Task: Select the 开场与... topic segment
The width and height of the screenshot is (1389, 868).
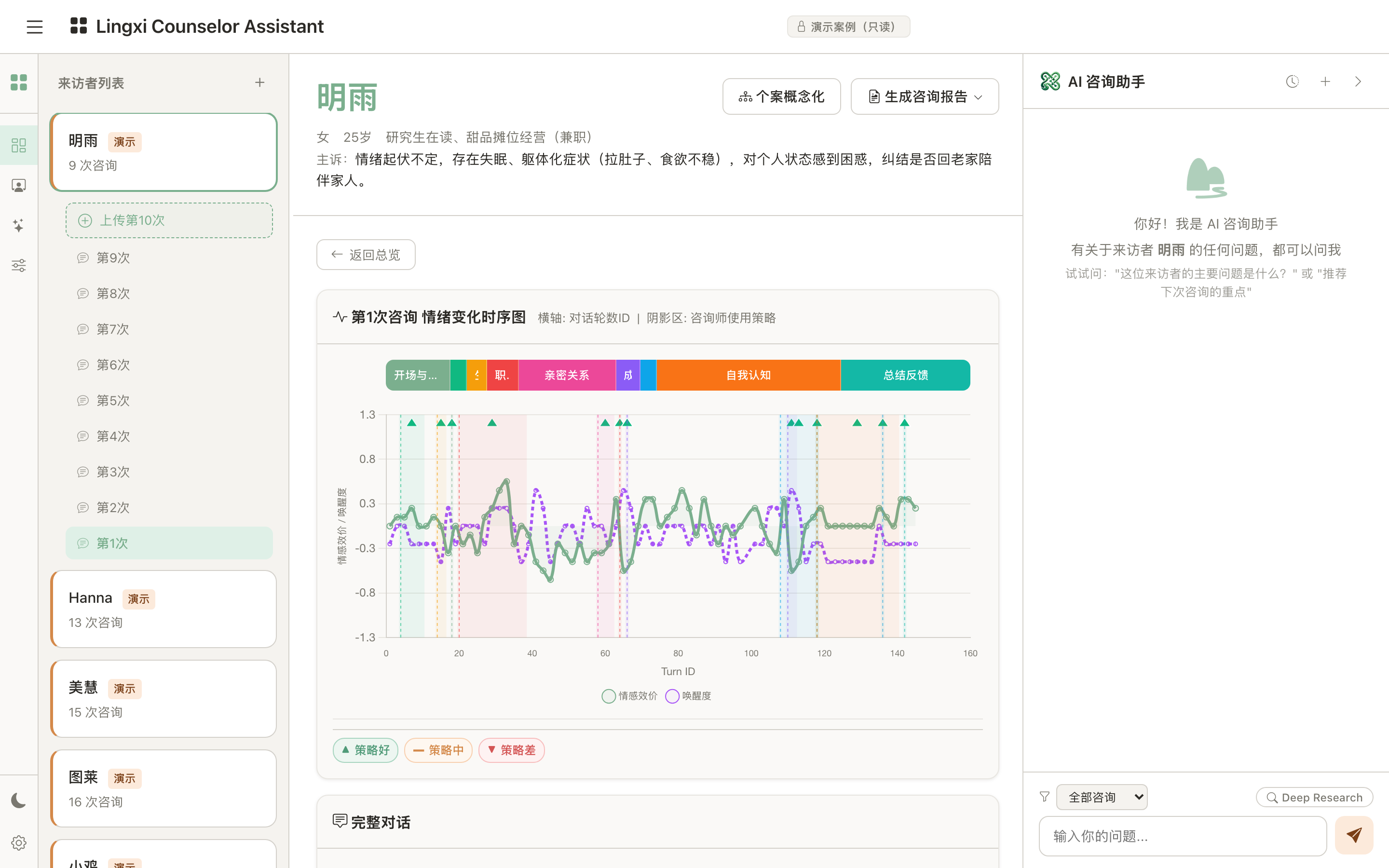Action: tap(418, 375)
